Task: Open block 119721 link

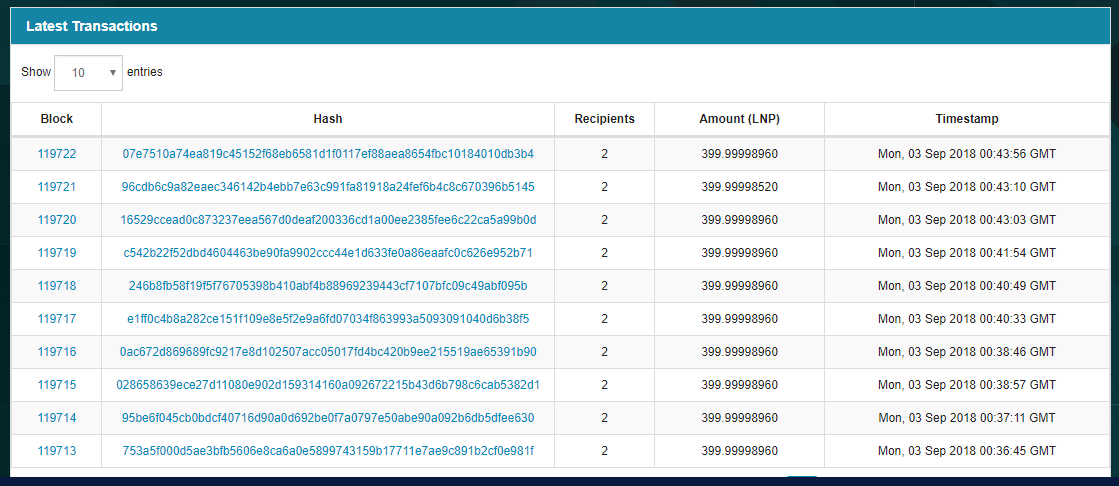Action: 57,187
